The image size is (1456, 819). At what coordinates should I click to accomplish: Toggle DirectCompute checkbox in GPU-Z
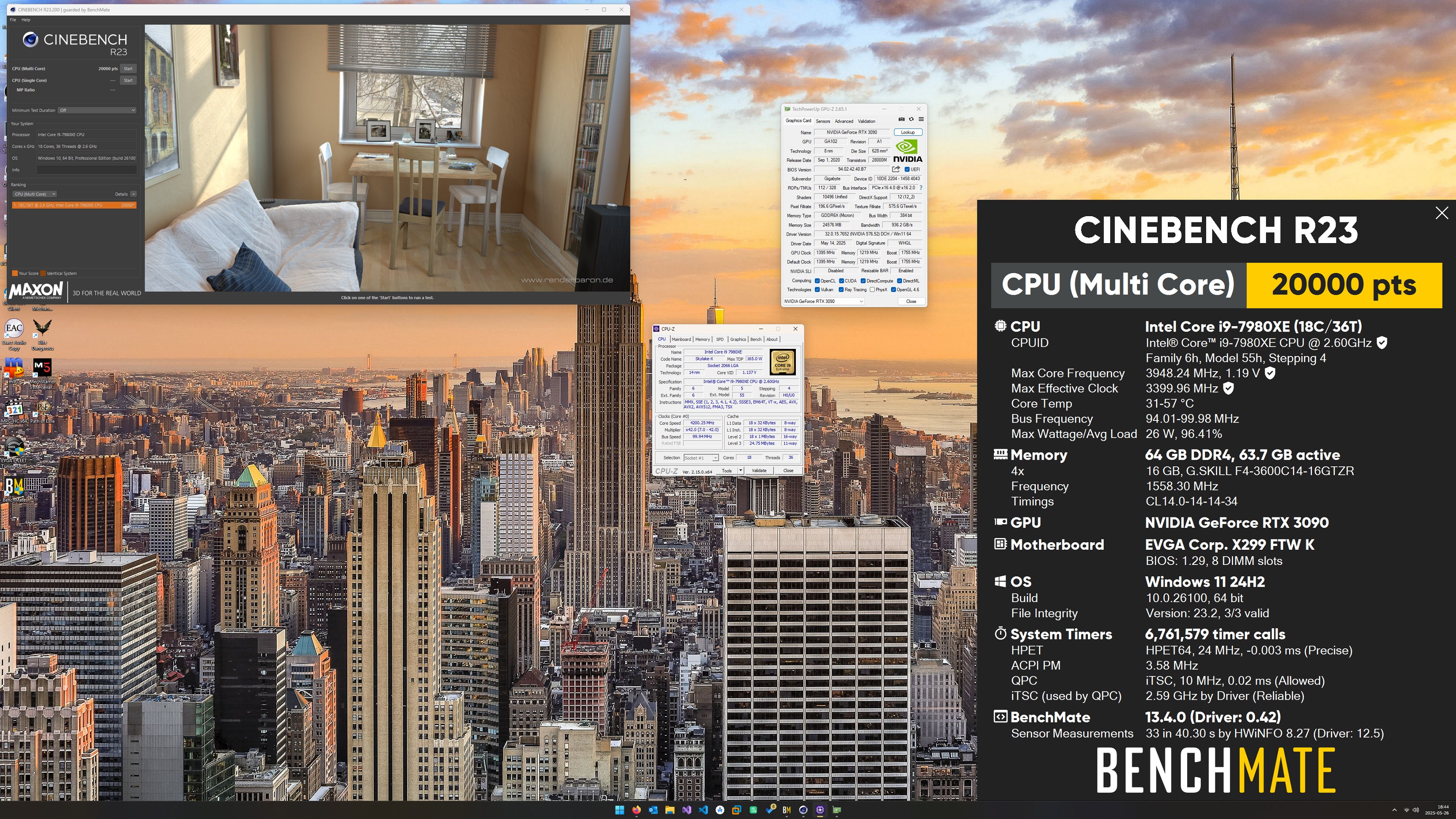click(863, 281)
